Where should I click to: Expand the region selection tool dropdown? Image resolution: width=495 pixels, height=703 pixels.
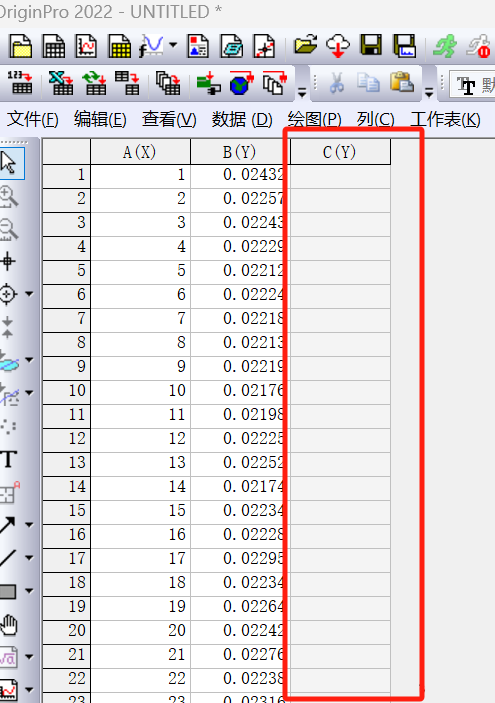coord(29,360)
